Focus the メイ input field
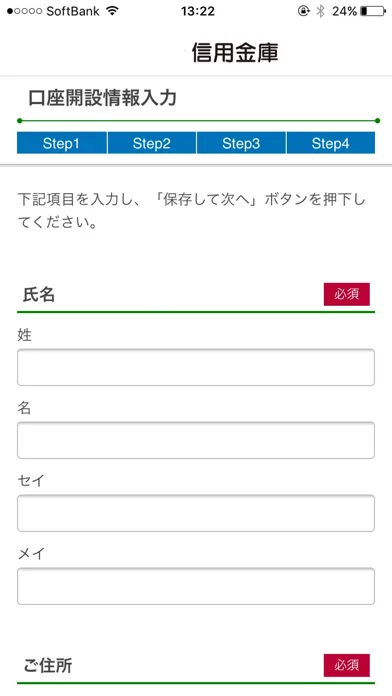 tap(196, 586)
